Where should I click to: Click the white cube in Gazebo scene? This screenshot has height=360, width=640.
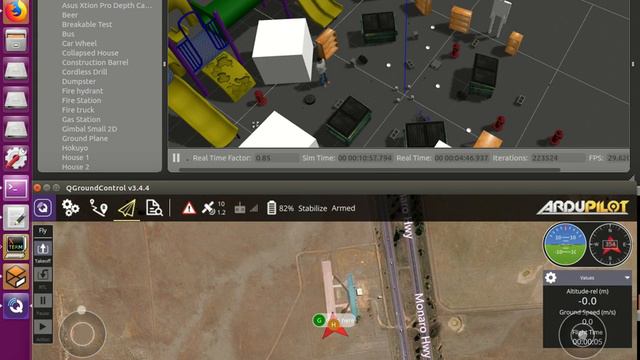283,51
